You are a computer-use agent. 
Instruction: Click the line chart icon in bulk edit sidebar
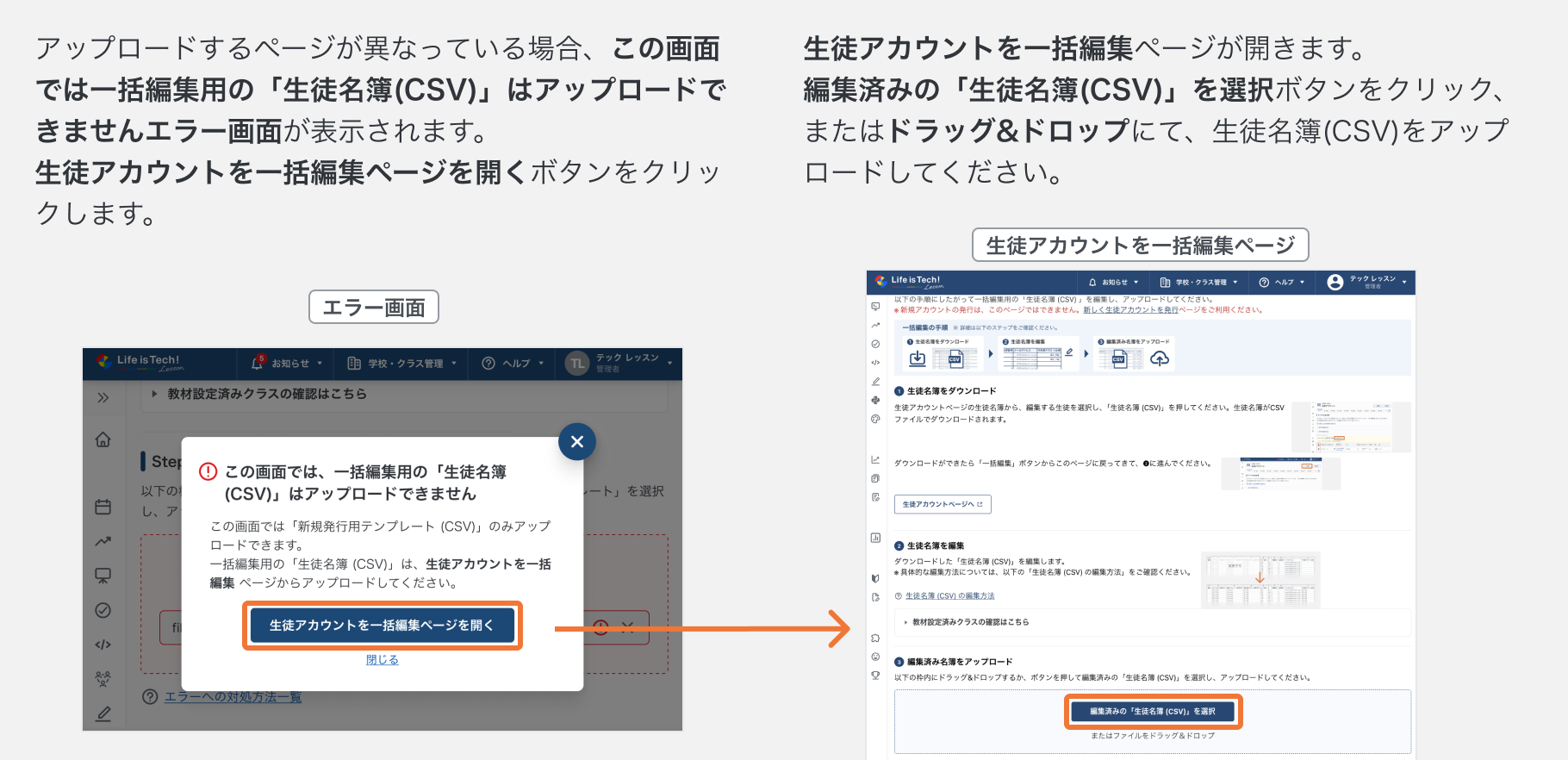coord(875,459)
